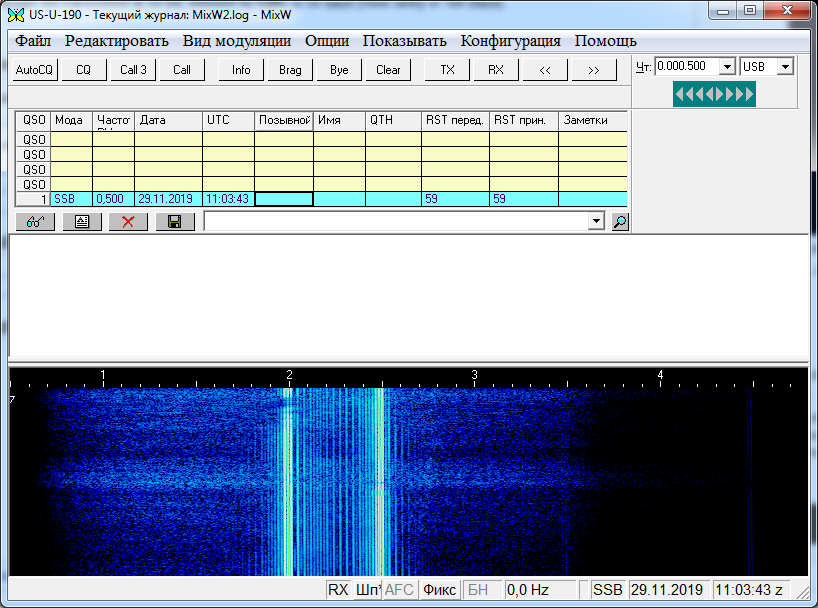Image resolution: width=818 pixels, height=608 pixels.
Task: Select the Позывной column header
Action: 284,121
